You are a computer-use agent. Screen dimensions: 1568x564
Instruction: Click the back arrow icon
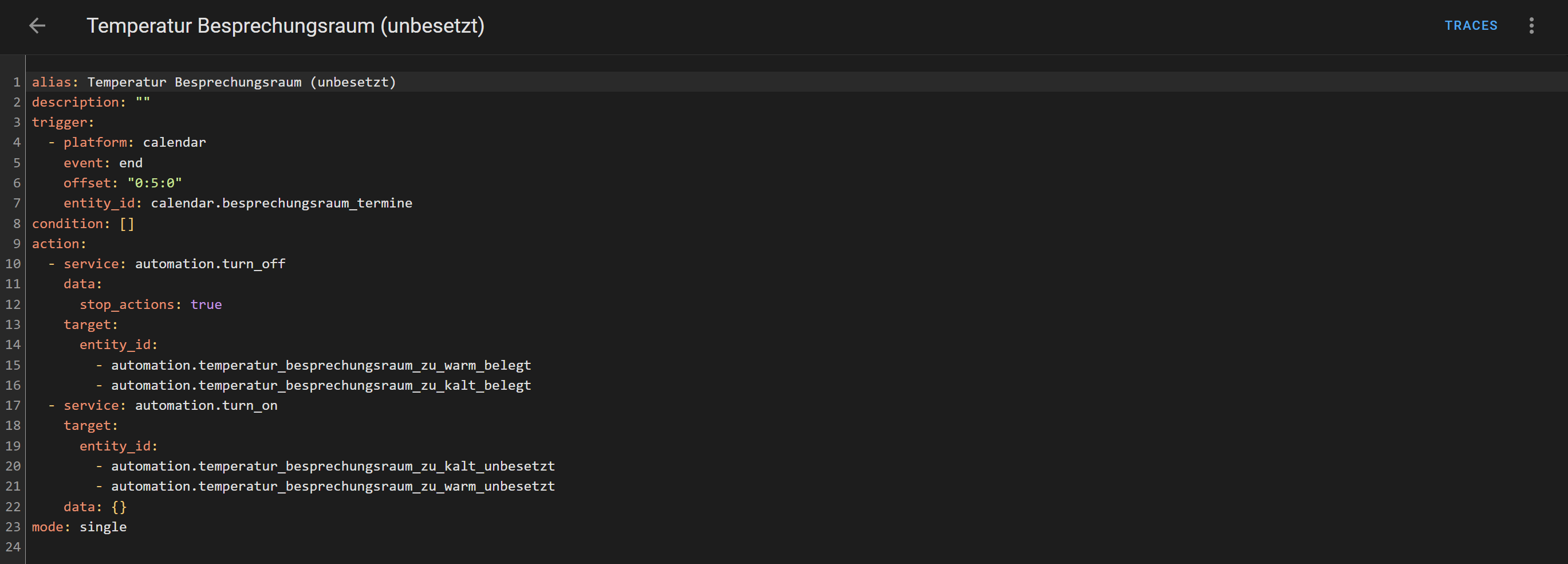tap(38, 26)
